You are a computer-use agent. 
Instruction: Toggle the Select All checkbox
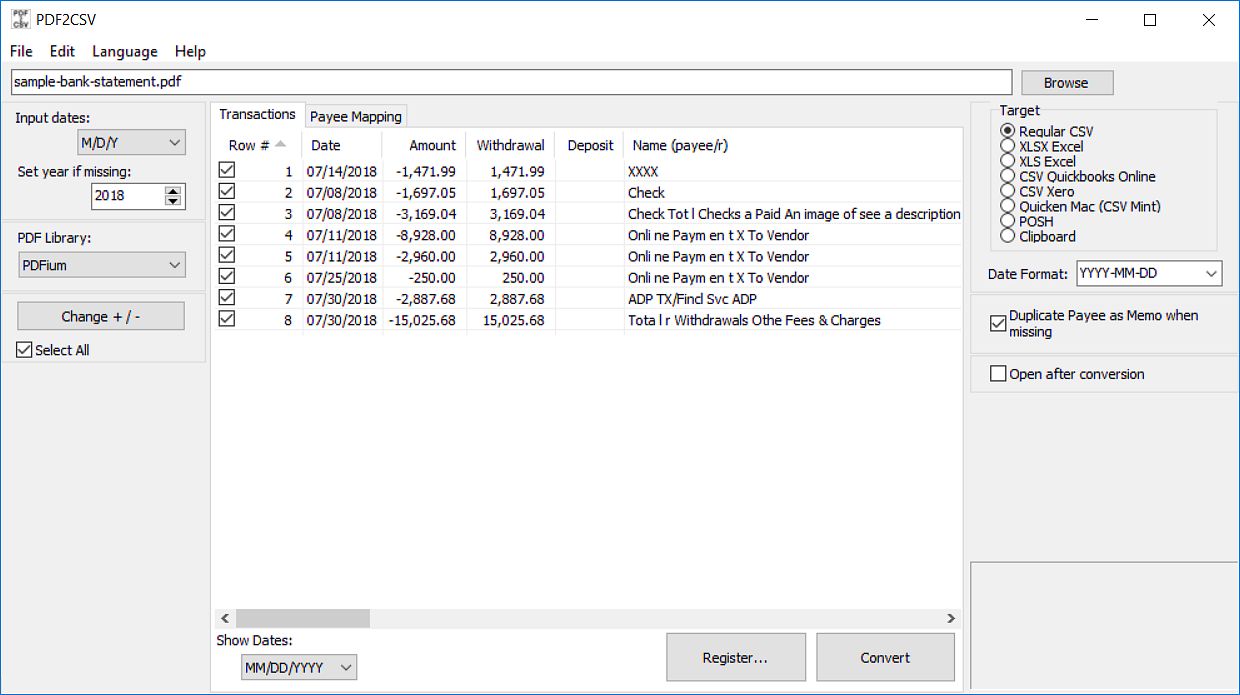(x=24, y=350)
